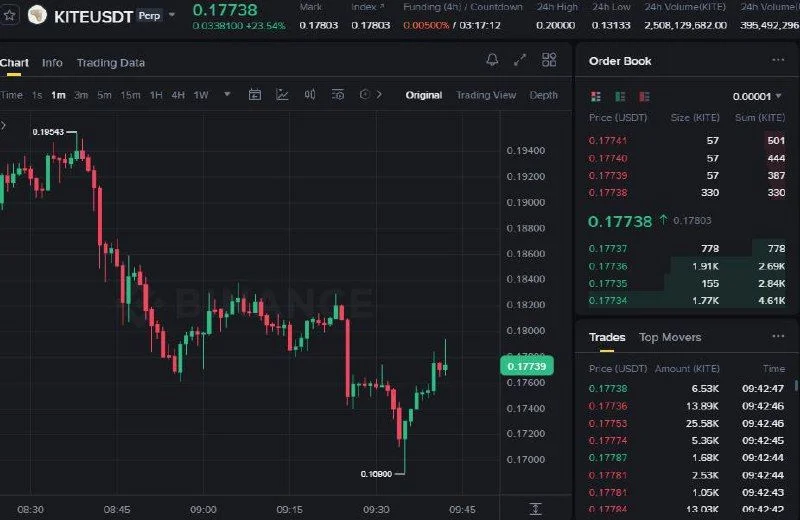Click the chart high label 0.19543
Image resolution: width=800 pixels, height=520 pixels.
pyautogui.click(x=48, y=132)
